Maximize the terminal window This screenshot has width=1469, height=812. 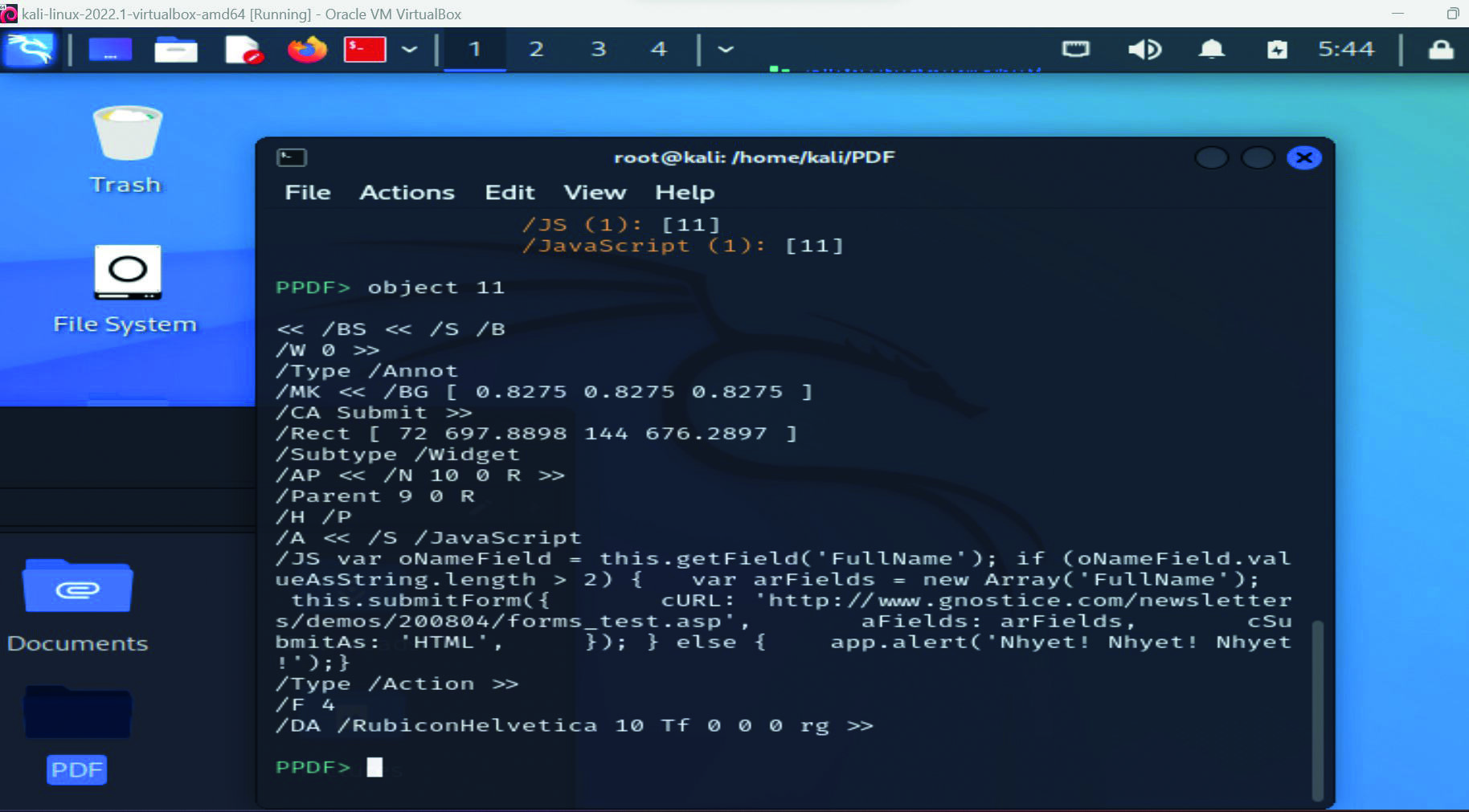click(x=1258, y=157)
